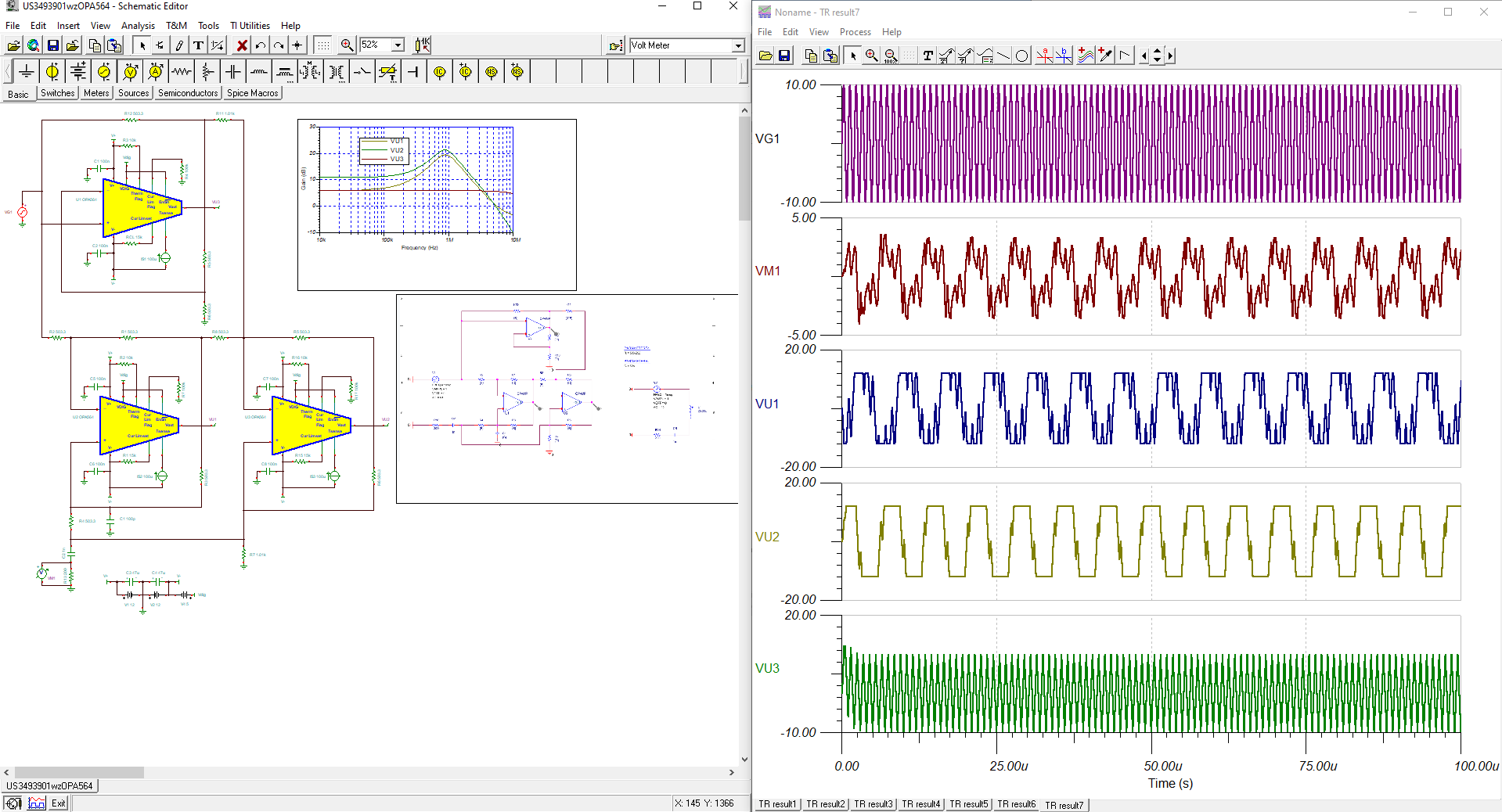Toggle the grid dots icon in the result window
Viewport: 1502px width, 812px height.
tap(909, 56)
